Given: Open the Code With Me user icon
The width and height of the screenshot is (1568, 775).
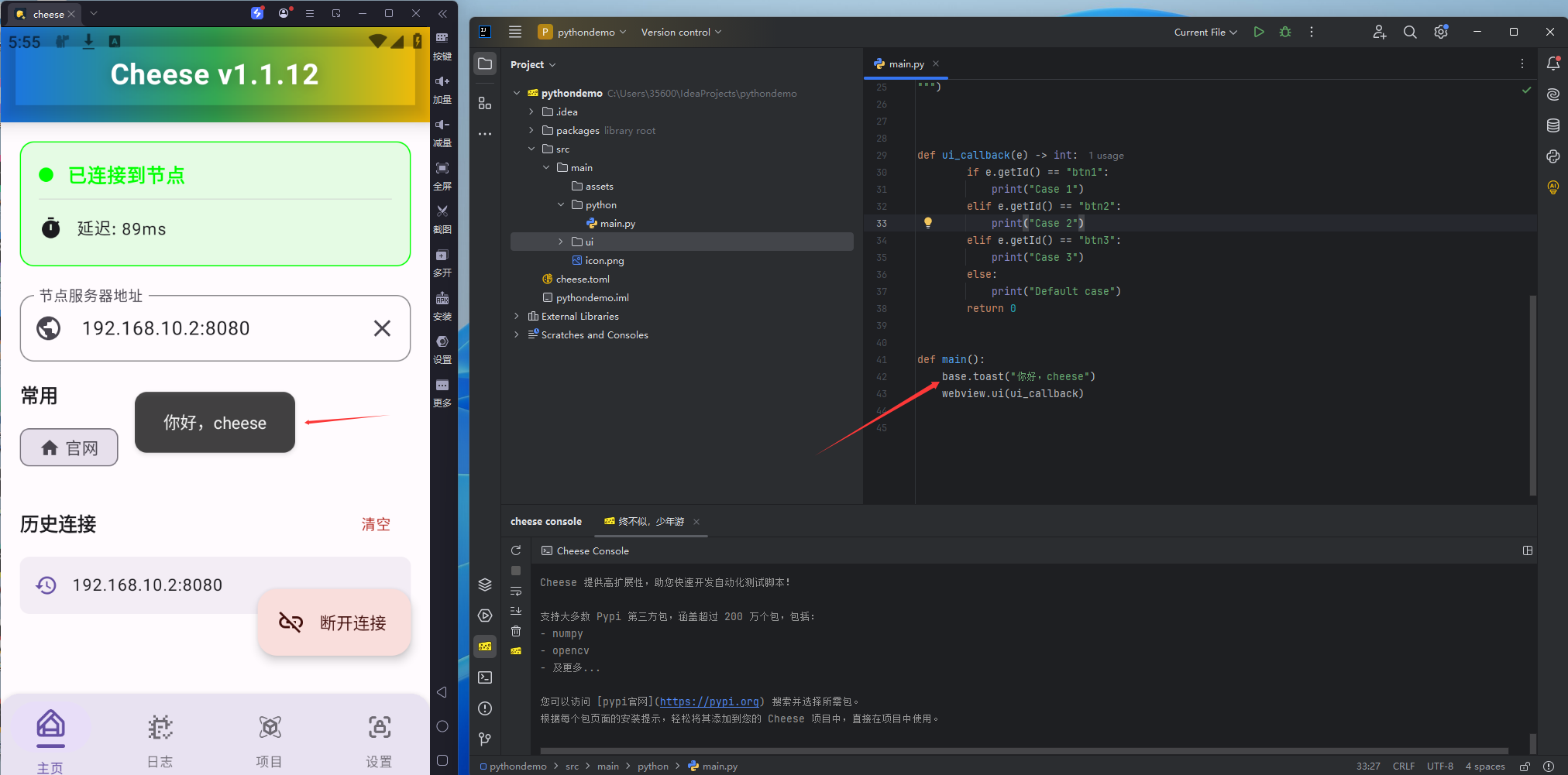Looking at the screenshot, I should click(x=1379, y=32).
